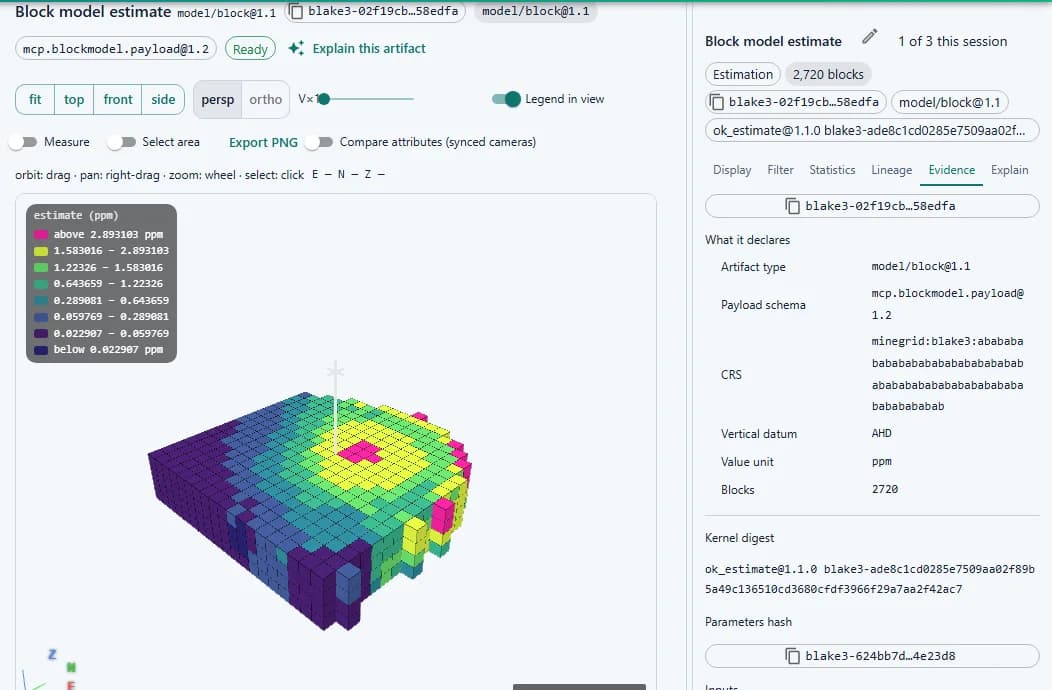Click the 'ppm' value unit value
The height and width of the screenshot is (690, 1052).
(882, 462)
